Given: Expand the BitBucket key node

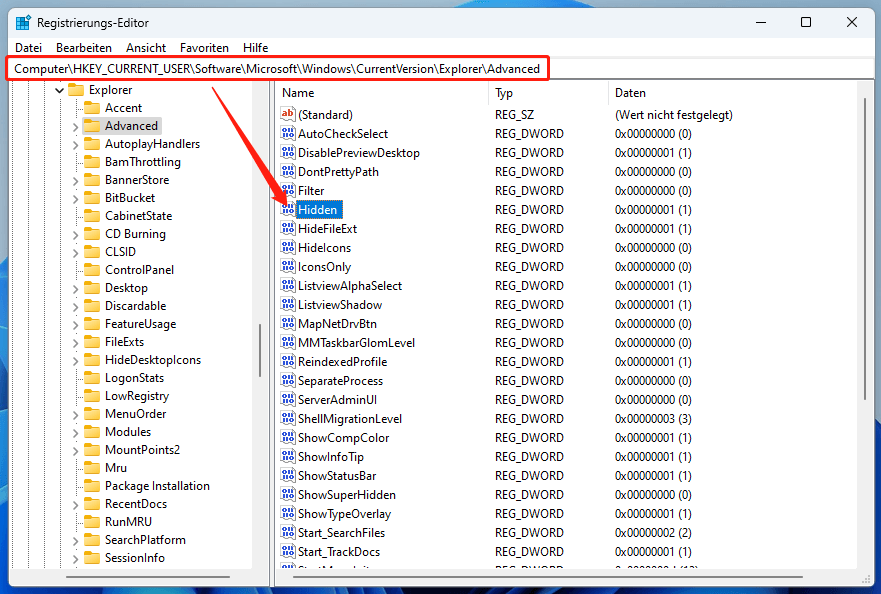Looking at the screenshot, I should [x=75, y=199].
